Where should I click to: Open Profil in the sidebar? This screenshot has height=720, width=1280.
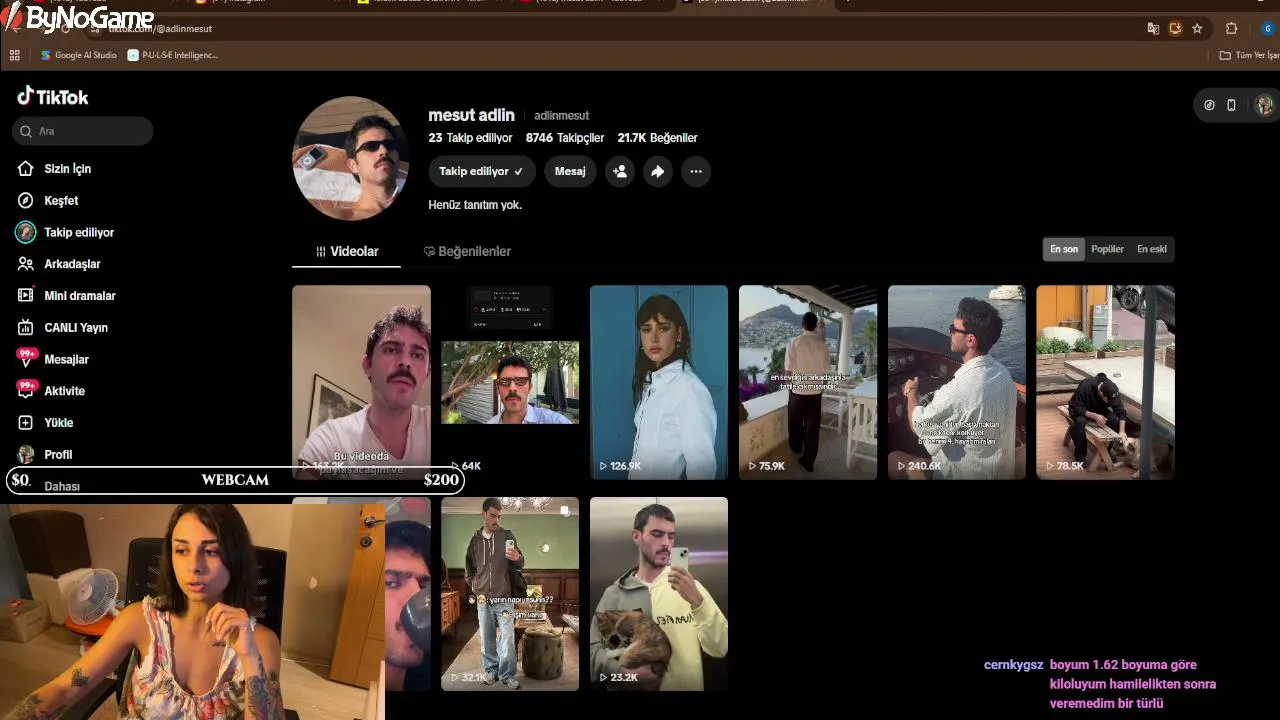[58, 454]
